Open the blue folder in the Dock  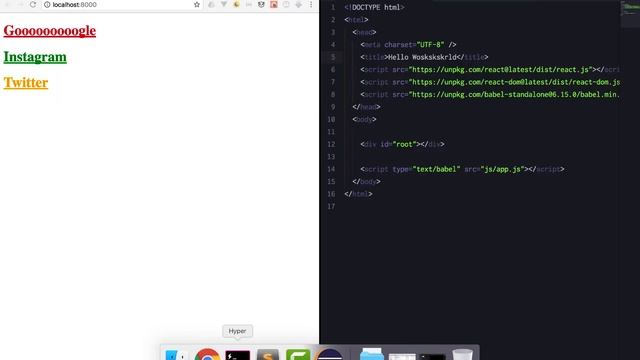pos(371,354)
